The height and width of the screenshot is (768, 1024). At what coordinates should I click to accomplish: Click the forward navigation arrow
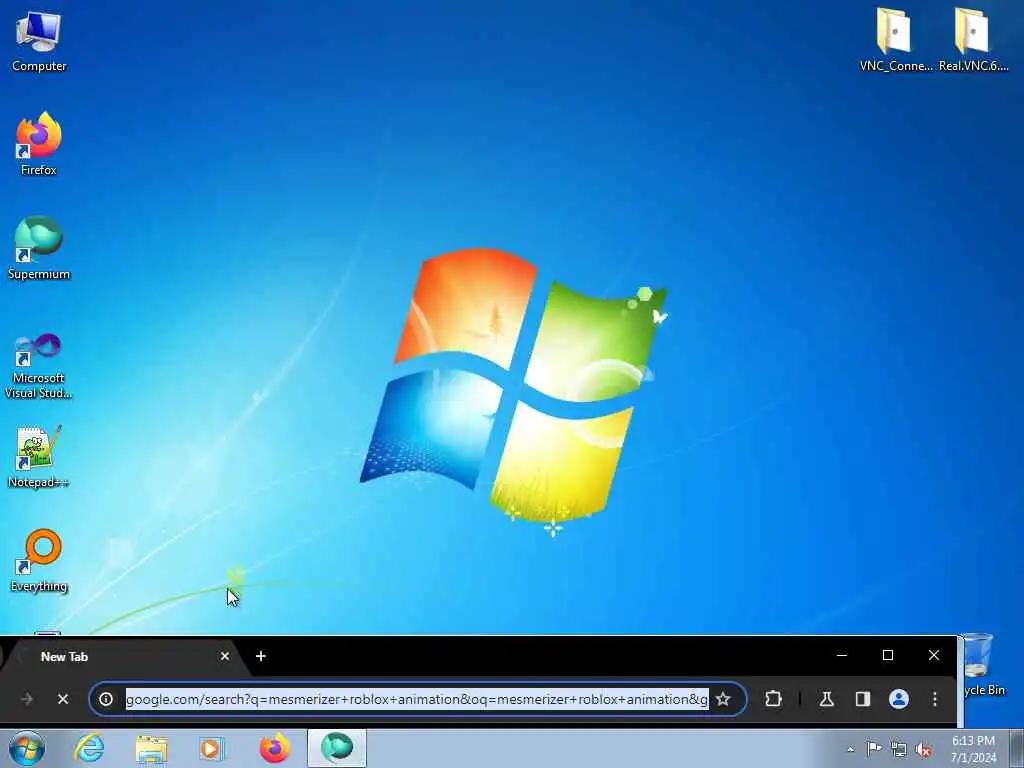pos(27,699)
